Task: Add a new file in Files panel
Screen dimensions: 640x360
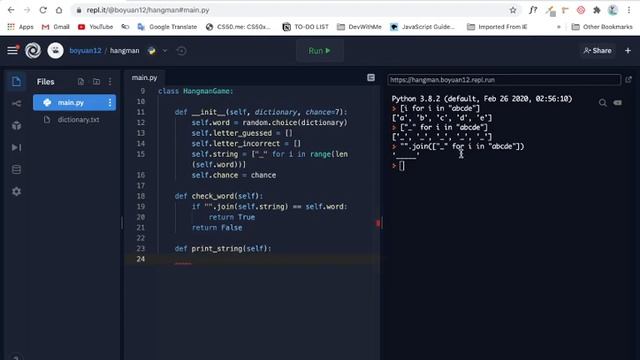Action: point(81,82)
